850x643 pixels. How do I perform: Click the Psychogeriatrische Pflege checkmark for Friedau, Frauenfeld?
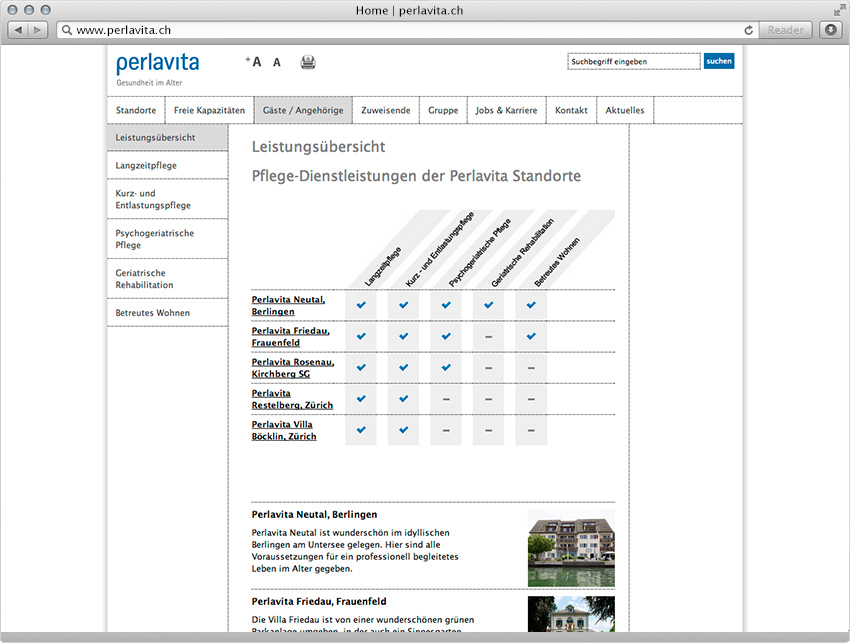446,336
